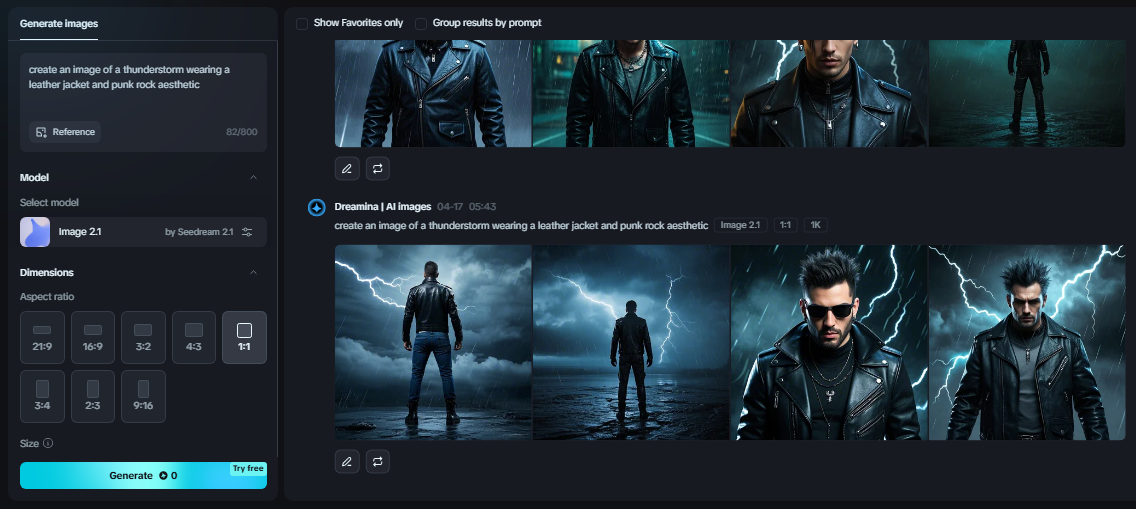Image resolution: width=1136 pixels, height=509 pixels.
Task: Click regenerate icon under lower image row
Action: [x=377, y=461]
